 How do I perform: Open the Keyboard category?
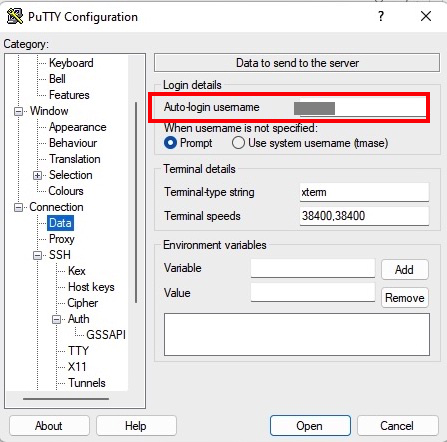[x=71, y=63]
